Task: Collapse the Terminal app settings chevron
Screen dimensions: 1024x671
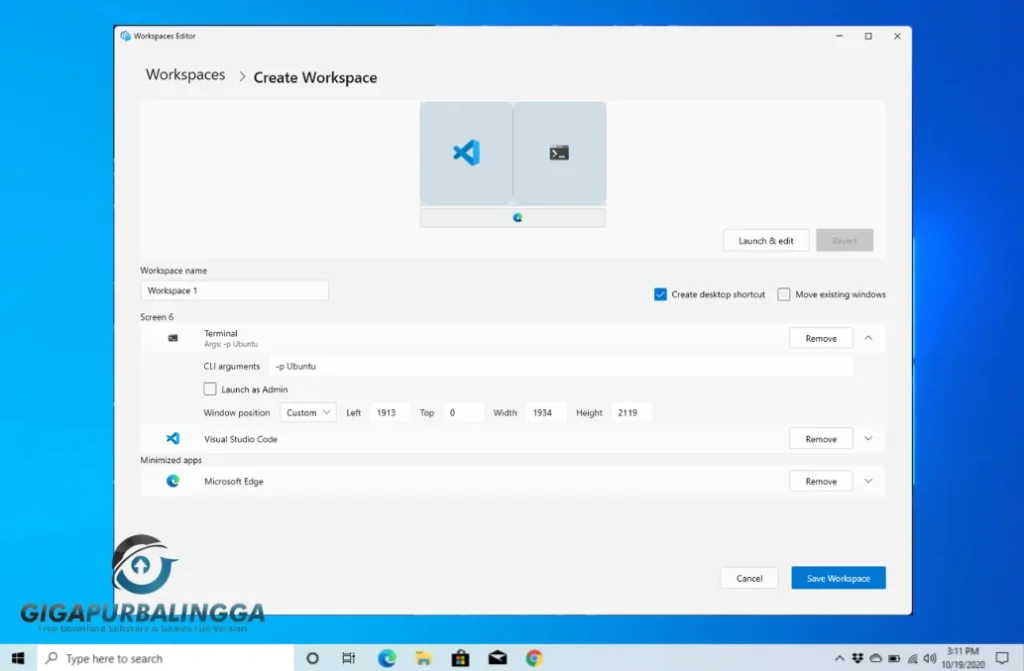Action: point(867,337)
